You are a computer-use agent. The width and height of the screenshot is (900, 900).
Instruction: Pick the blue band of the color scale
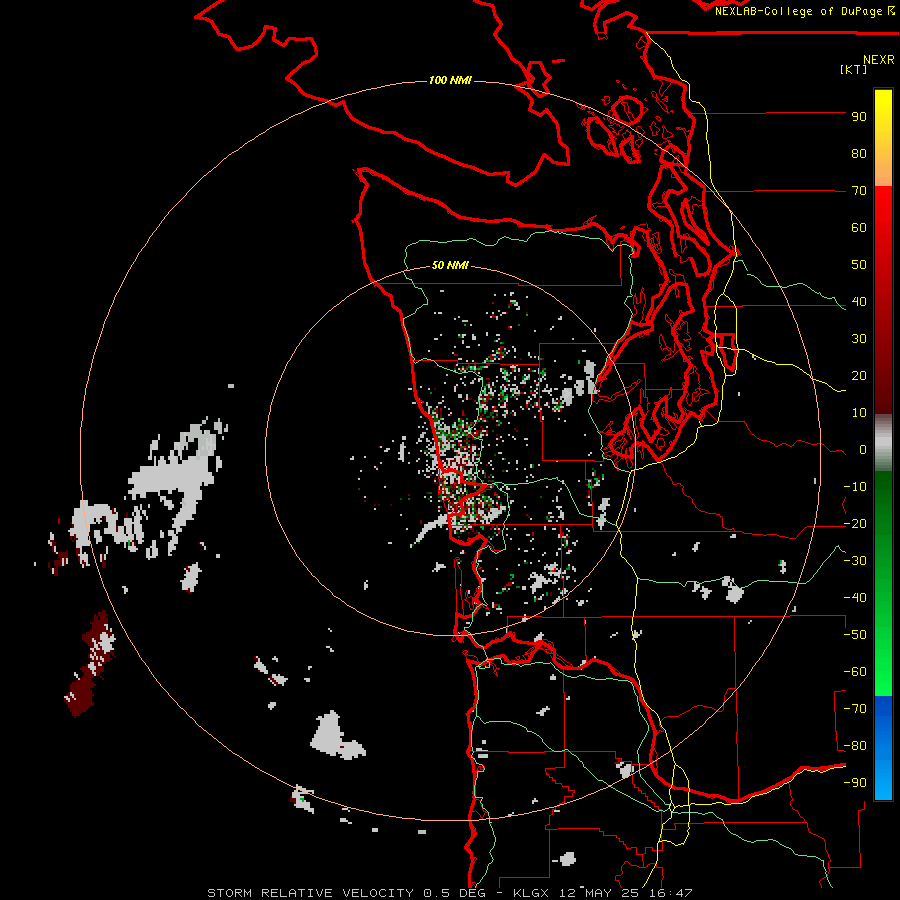(883, 748)
